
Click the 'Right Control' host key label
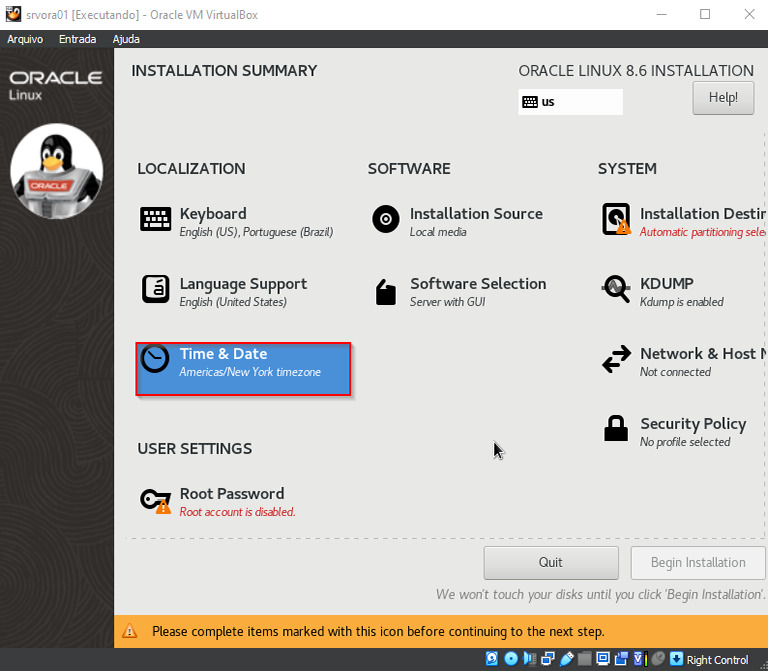[x=717, y=660]
